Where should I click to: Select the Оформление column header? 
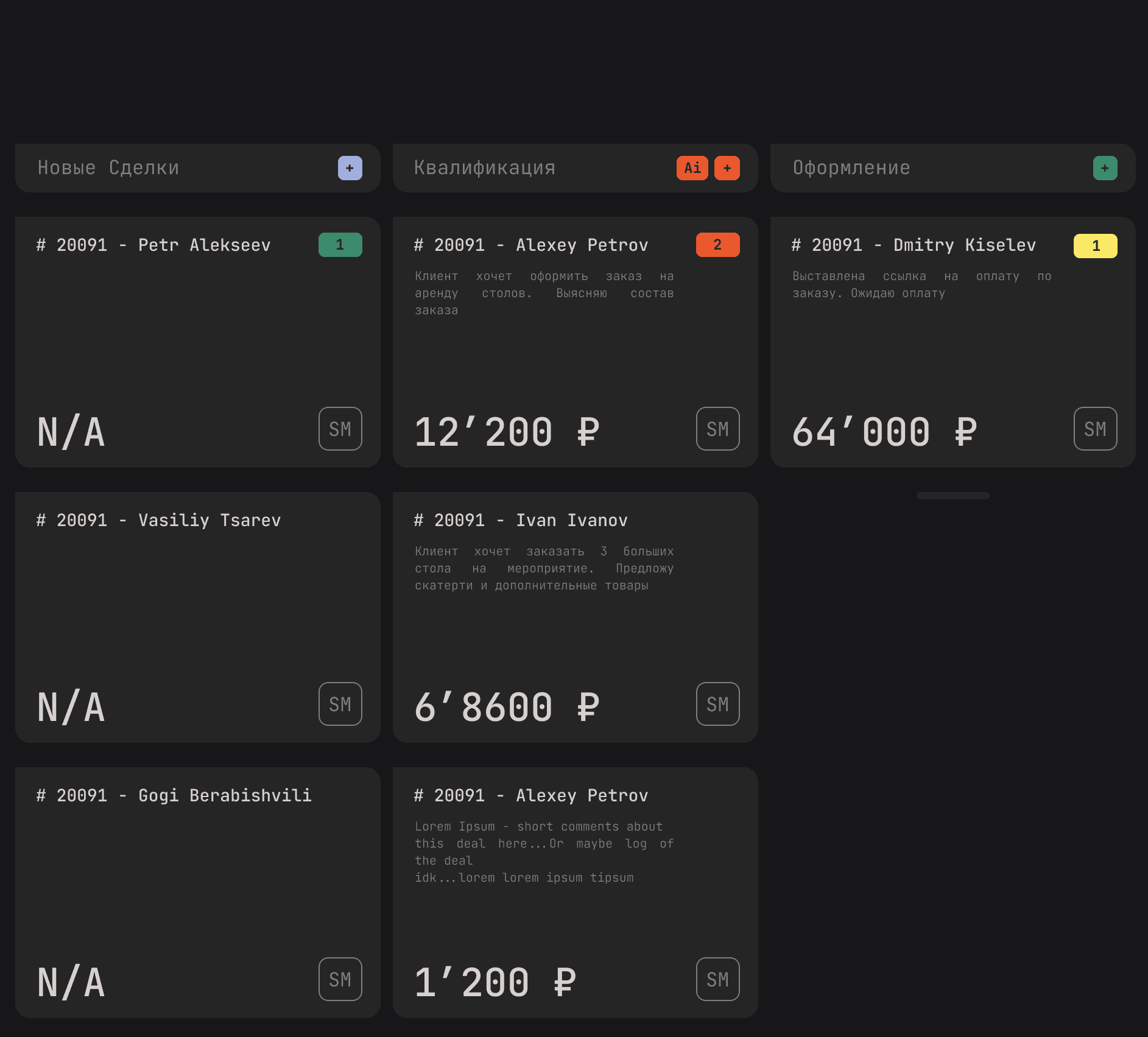[x=851, y=168]
